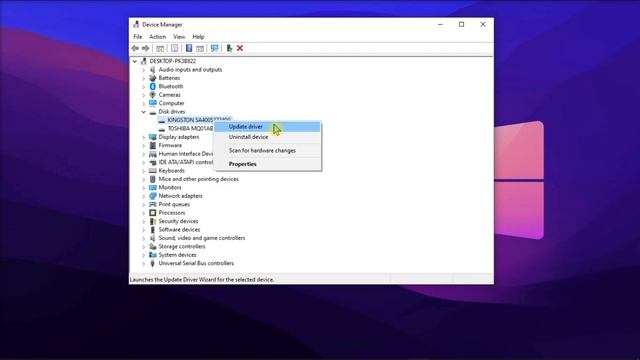Click the Display adapters category icon

[153, 137]
